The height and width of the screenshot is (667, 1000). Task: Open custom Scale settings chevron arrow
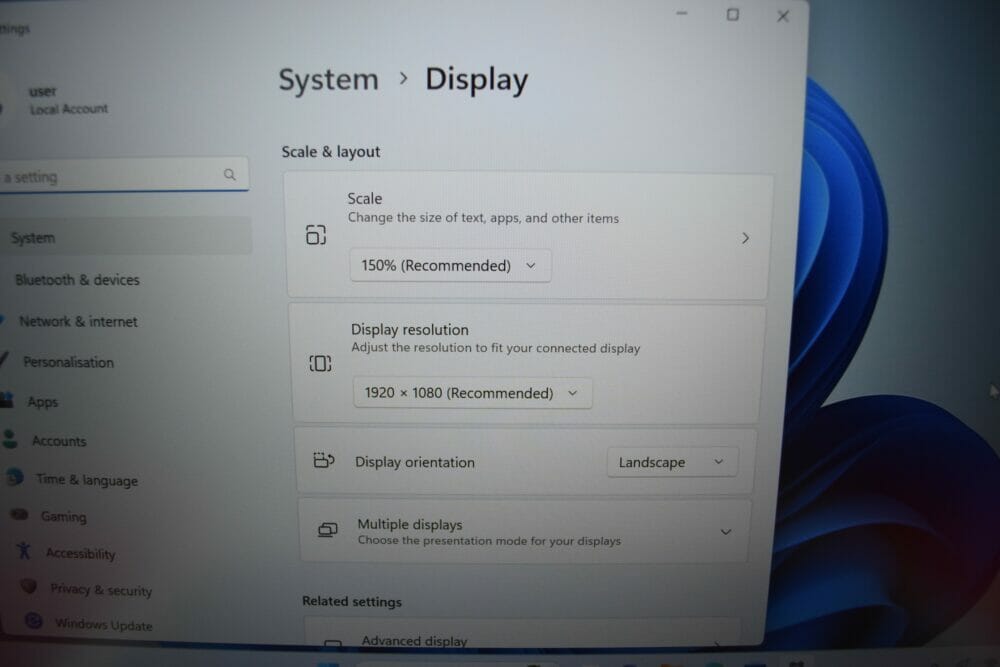click(745, 238)
